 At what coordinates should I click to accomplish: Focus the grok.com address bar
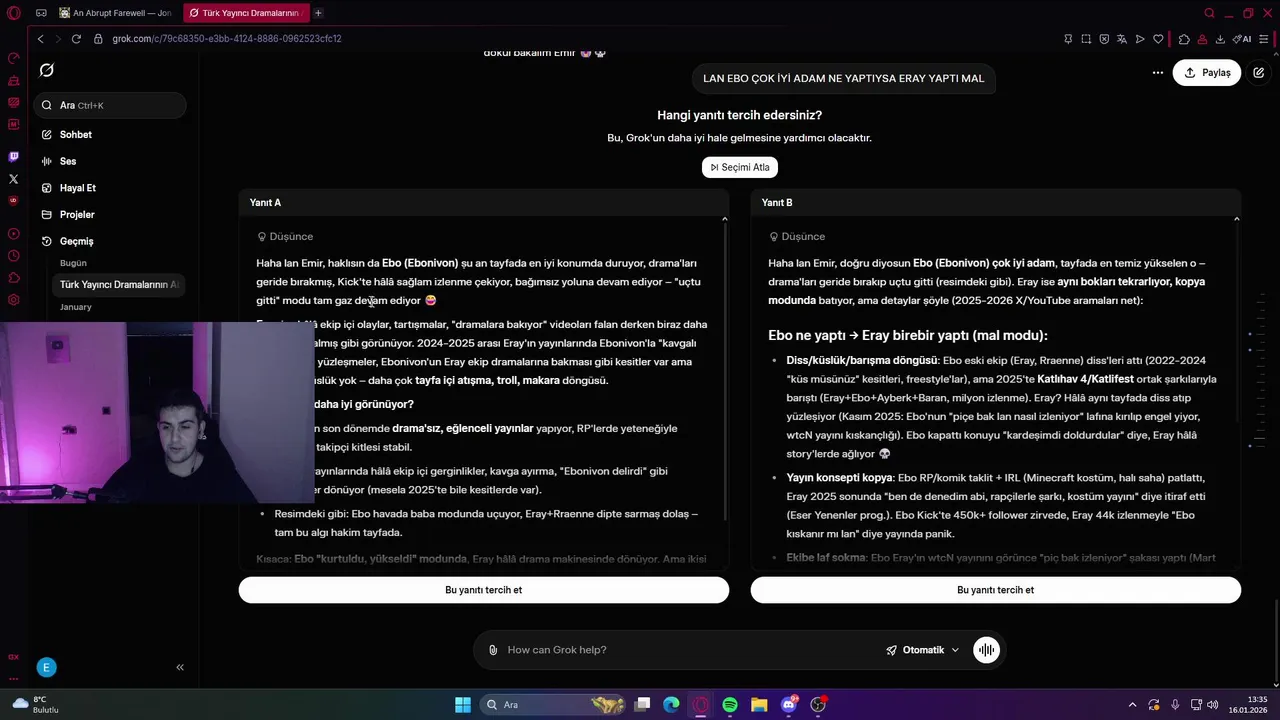pyautogui.click(x=227, y=39)
